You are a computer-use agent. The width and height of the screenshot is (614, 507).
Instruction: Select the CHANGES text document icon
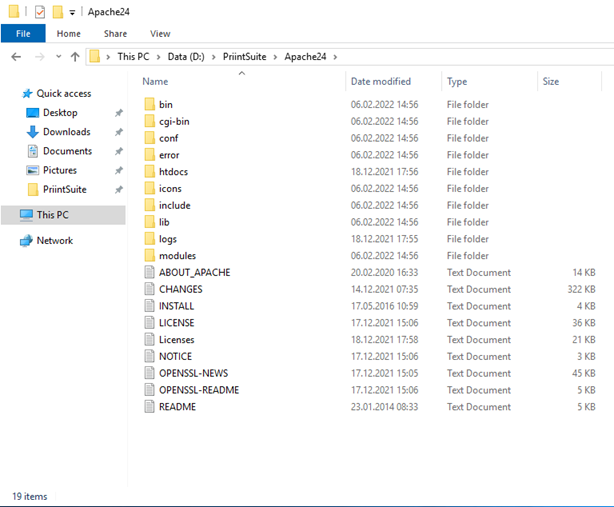(x=150, y=289)
